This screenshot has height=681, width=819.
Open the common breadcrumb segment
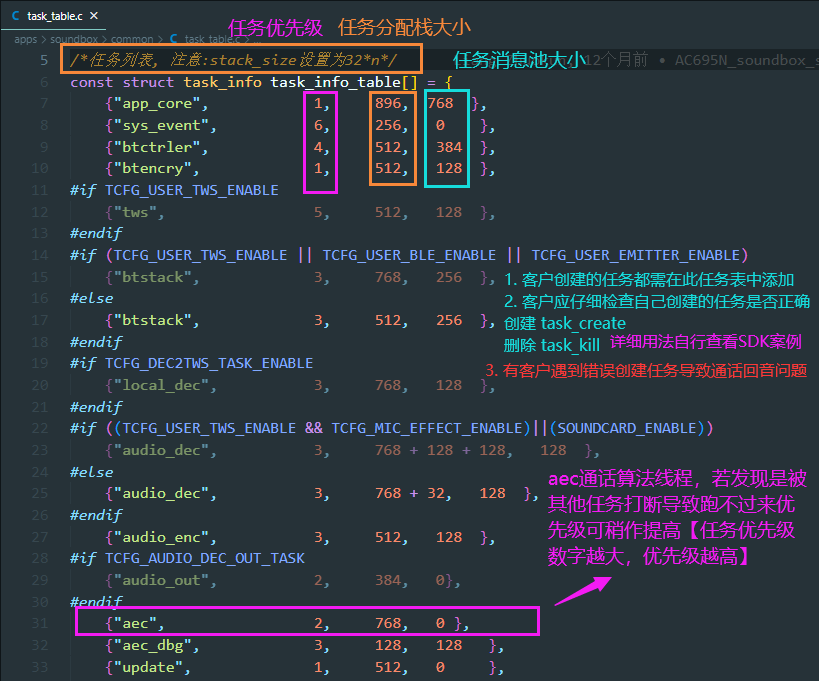coord(132,40)
